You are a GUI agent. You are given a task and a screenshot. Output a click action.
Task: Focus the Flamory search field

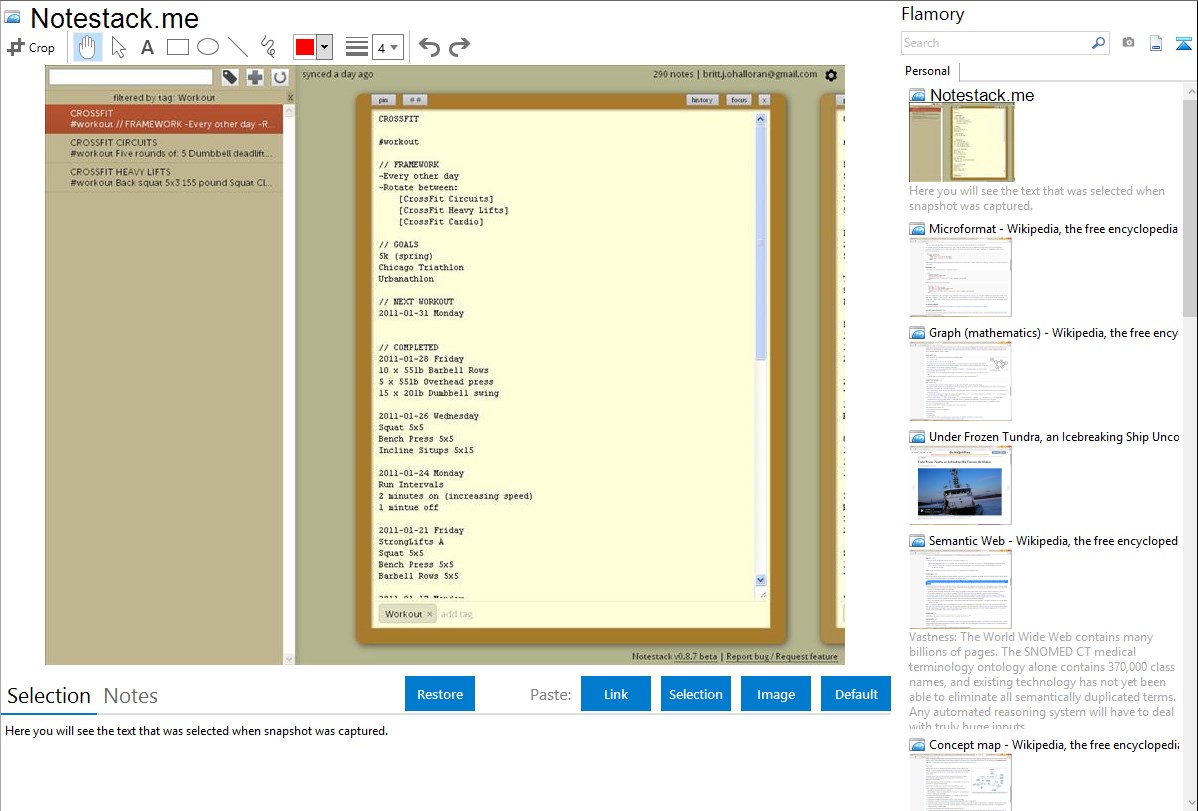(x=996, y=43)
